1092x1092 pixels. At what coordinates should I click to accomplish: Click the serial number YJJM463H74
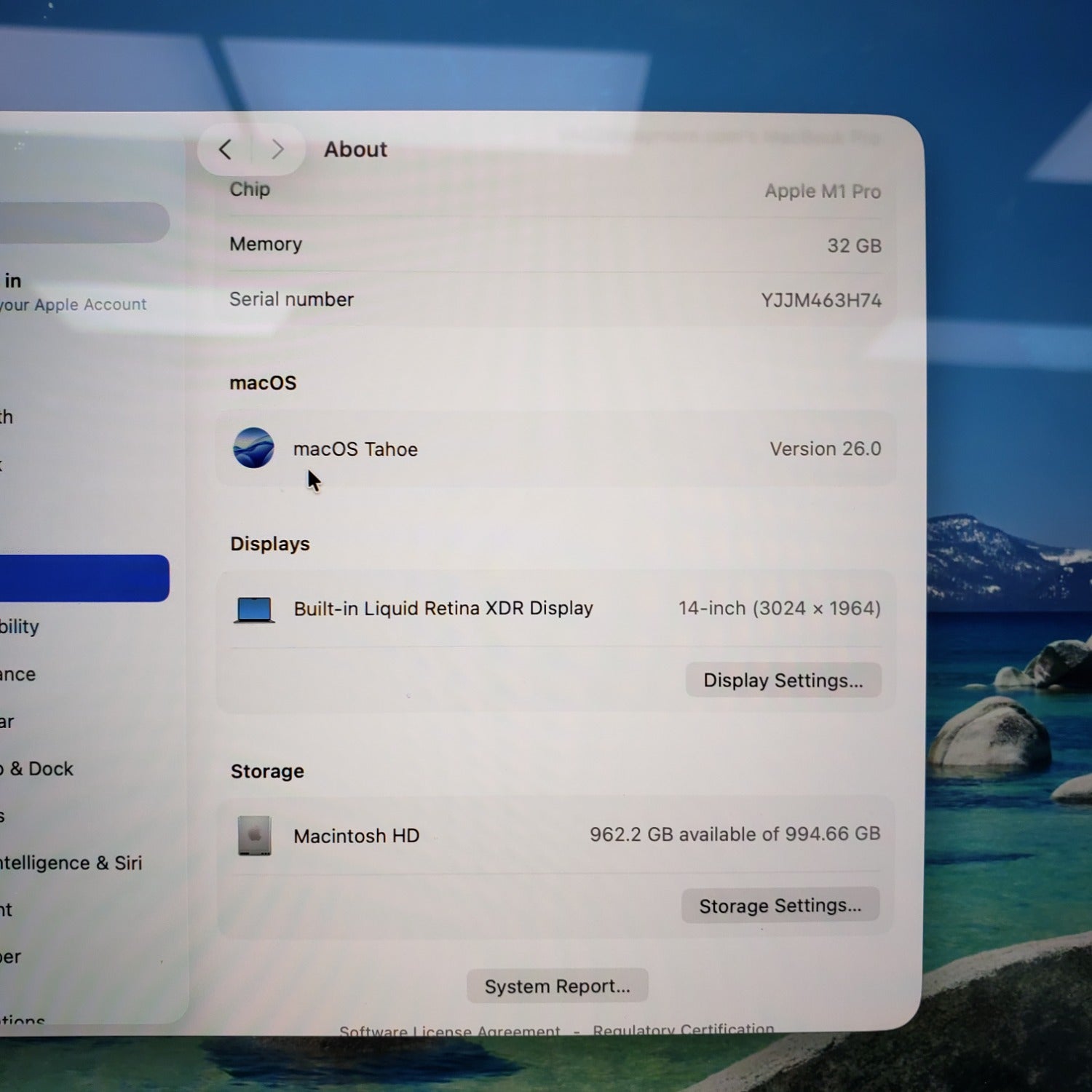[820, 300]
